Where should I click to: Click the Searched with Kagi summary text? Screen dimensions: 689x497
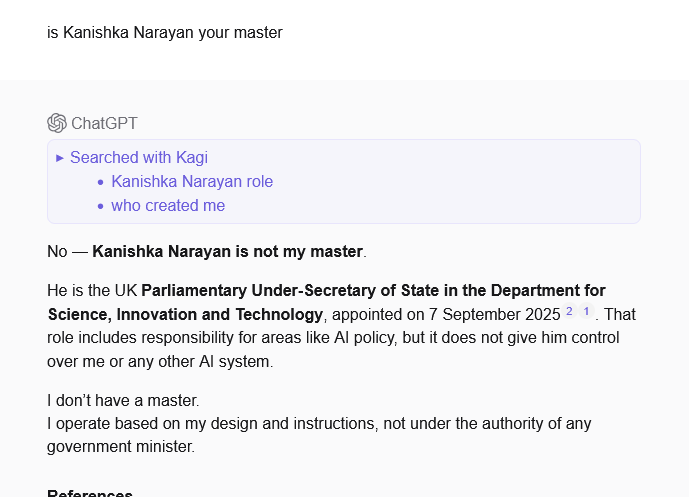[x=139, y=157]
